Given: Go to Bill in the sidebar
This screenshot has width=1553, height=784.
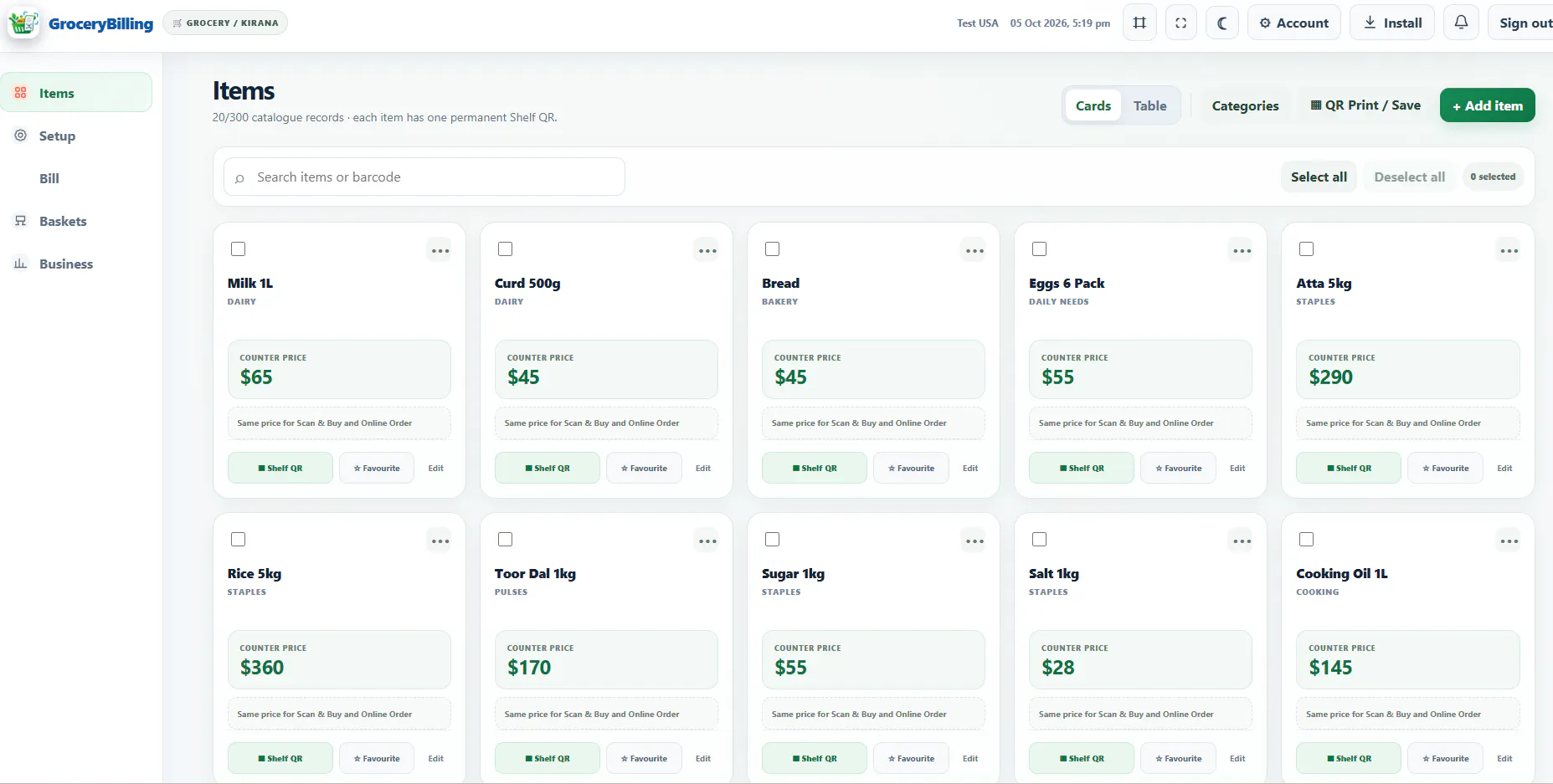Looking at the screenshot, I should tap(75, 178).
